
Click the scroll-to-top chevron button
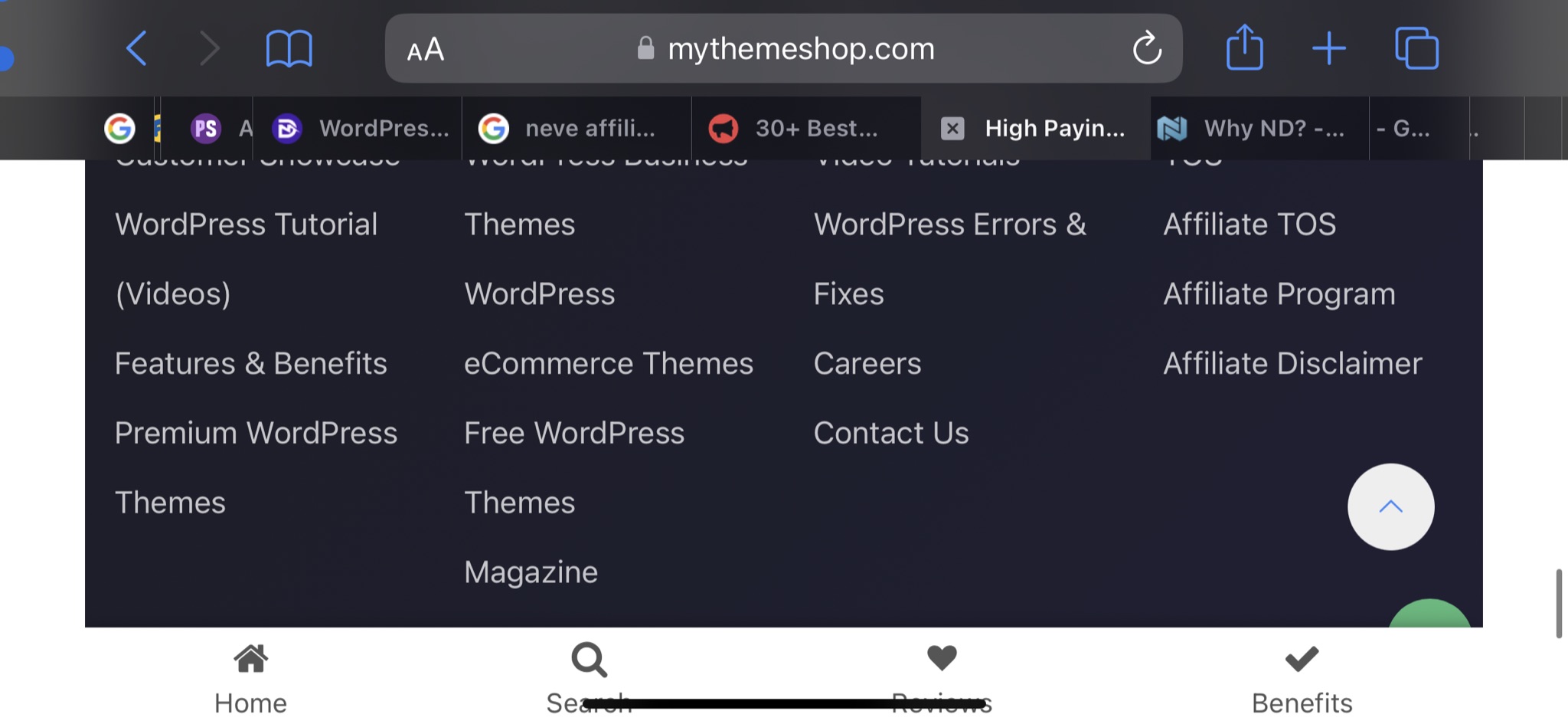(1390, 506)
